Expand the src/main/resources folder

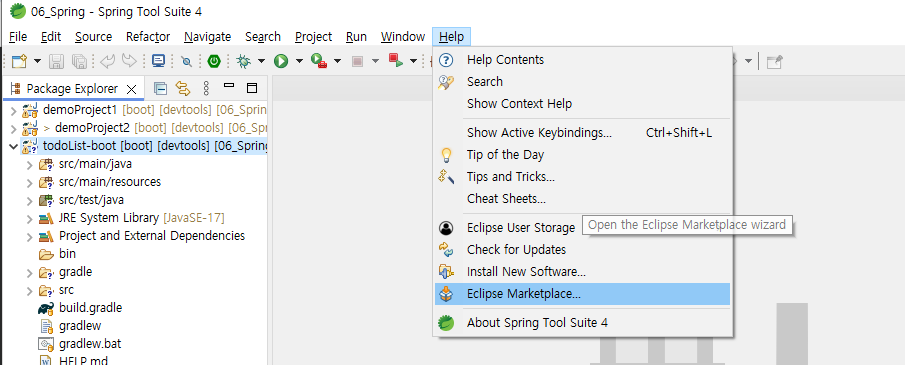click(x=30, y=182)
